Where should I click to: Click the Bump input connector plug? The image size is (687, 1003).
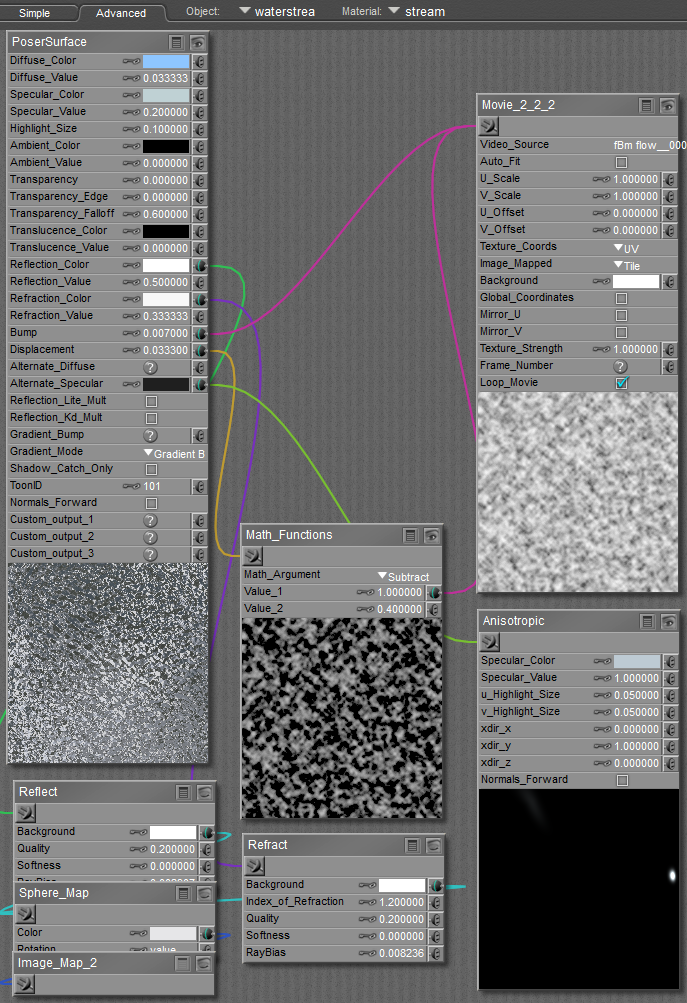(x=199, y=333)
